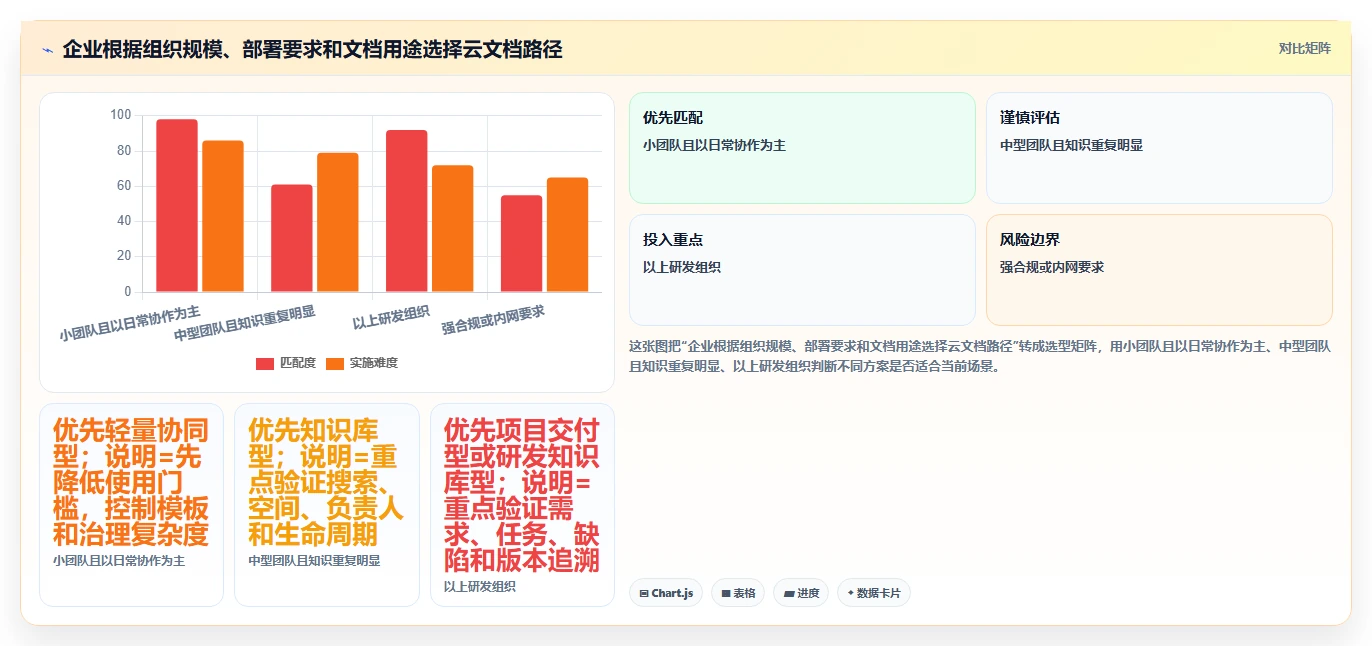This screenshot has width=1372, height=646.
Task: Click x-axis label 以上研发组织
Action: 391,316
